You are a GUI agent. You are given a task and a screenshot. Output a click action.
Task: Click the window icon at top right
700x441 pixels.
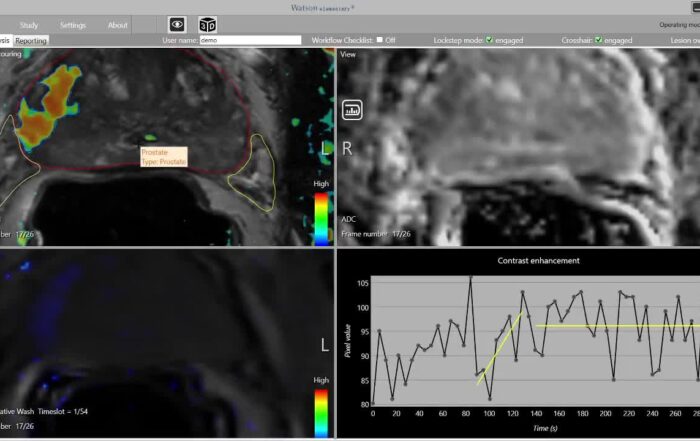click(x=693, y=6)
